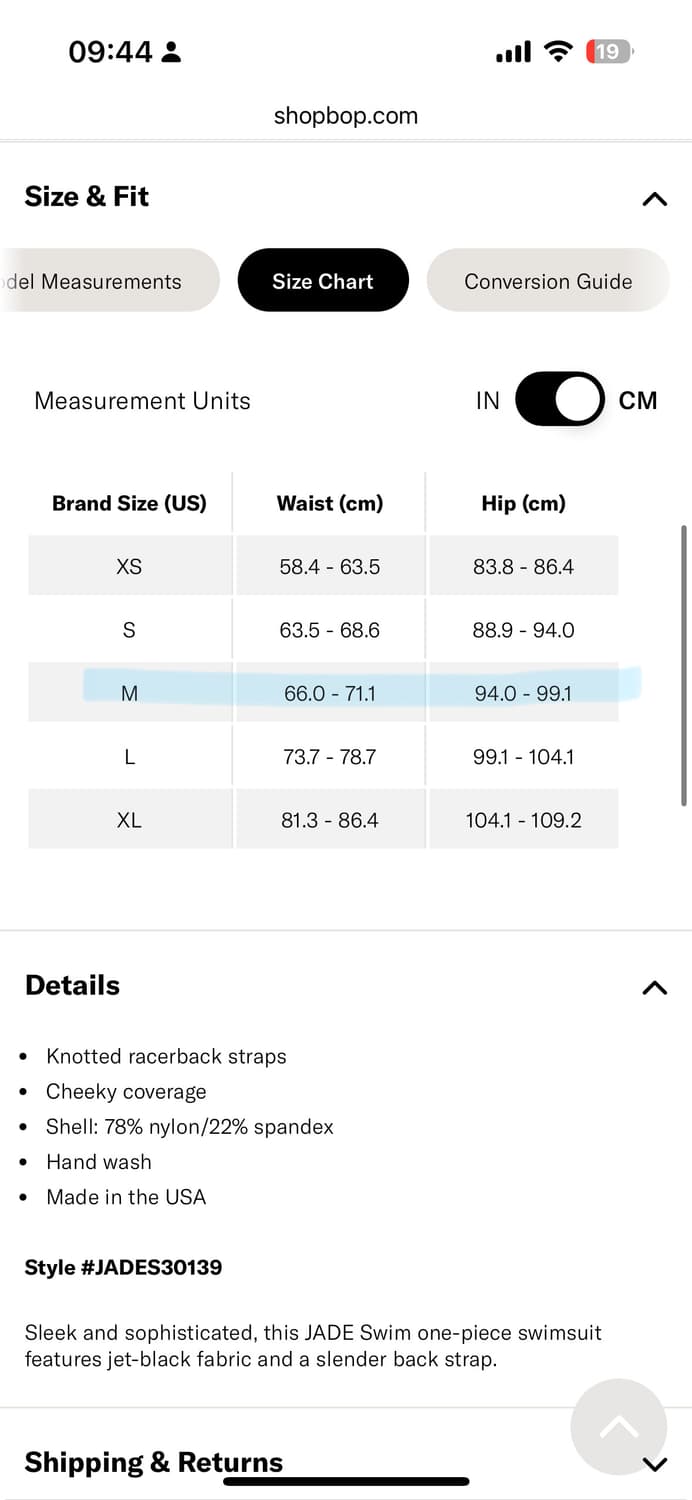This screenshot has height=1500, width=692.
Task: Collapse the Size & Fit section
Action: 654,198
